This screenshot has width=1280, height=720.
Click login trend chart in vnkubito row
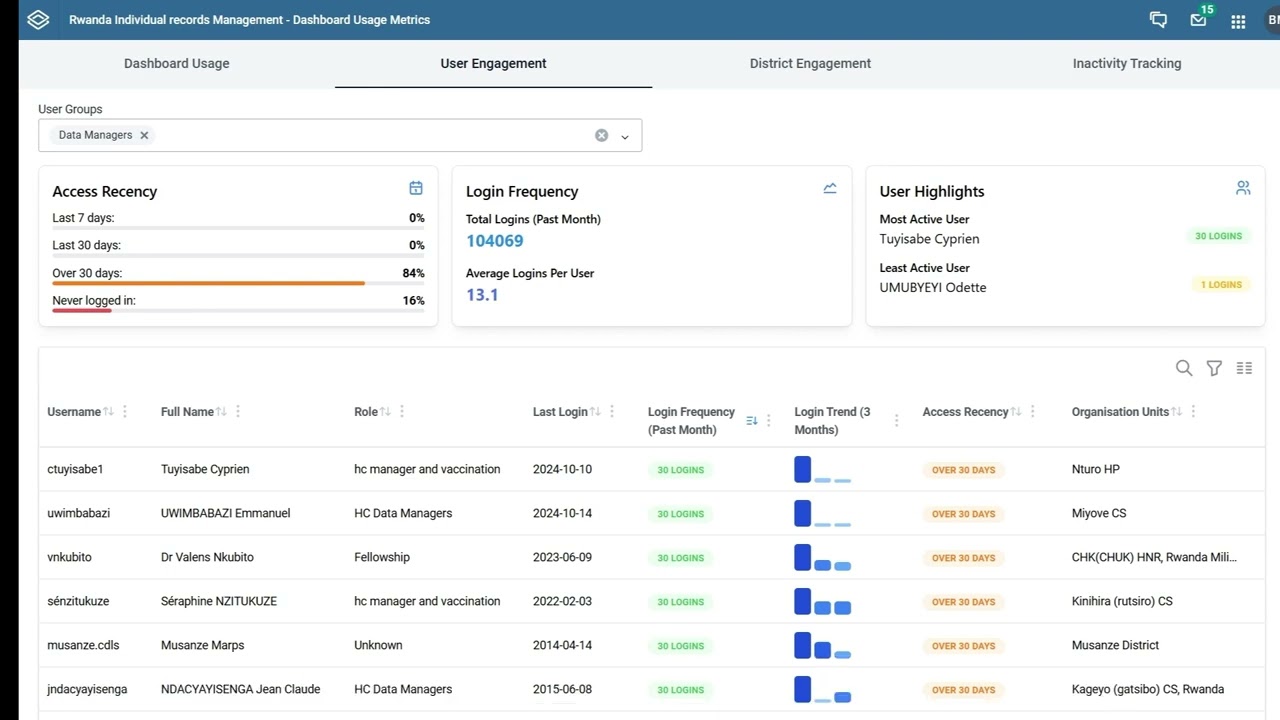pos(823,558)
